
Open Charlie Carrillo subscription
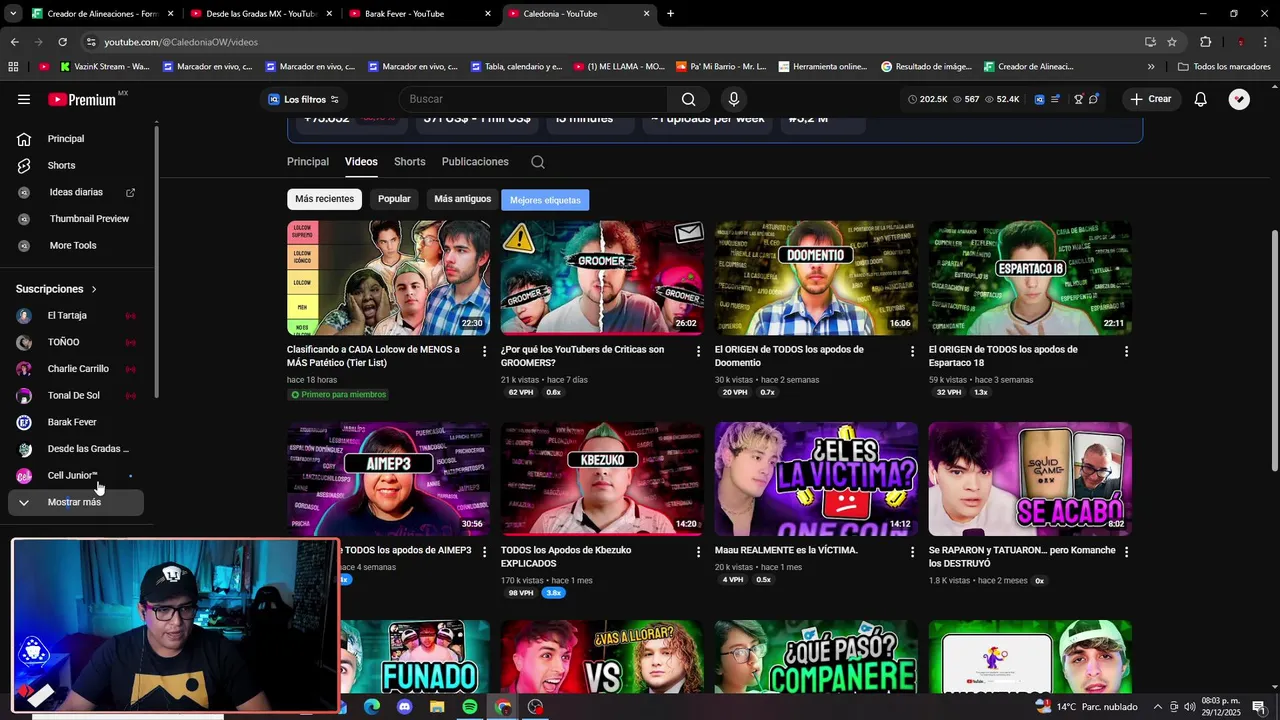click(x=78, y=369)
